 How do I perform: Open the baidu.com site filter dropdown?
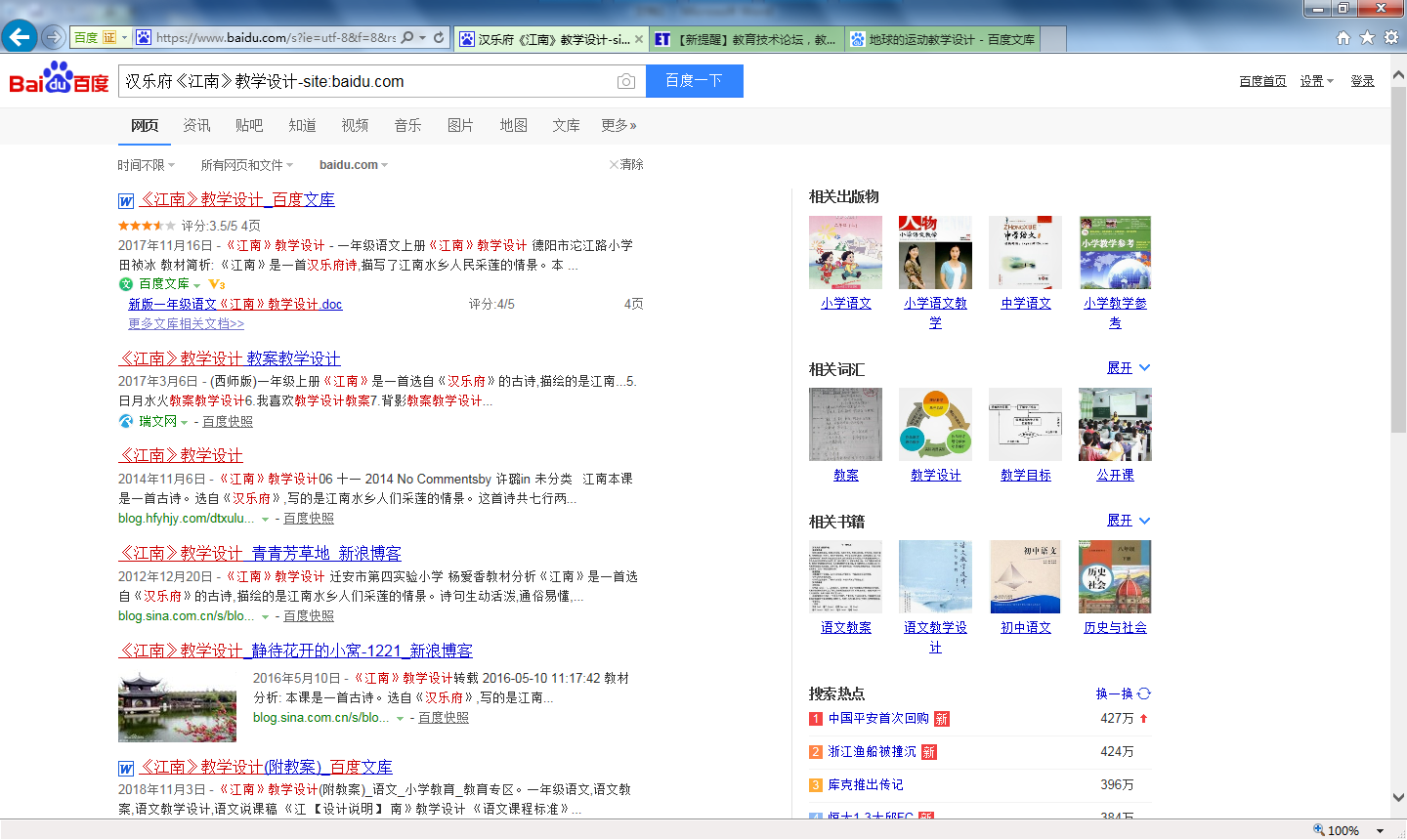coord(354,165)
